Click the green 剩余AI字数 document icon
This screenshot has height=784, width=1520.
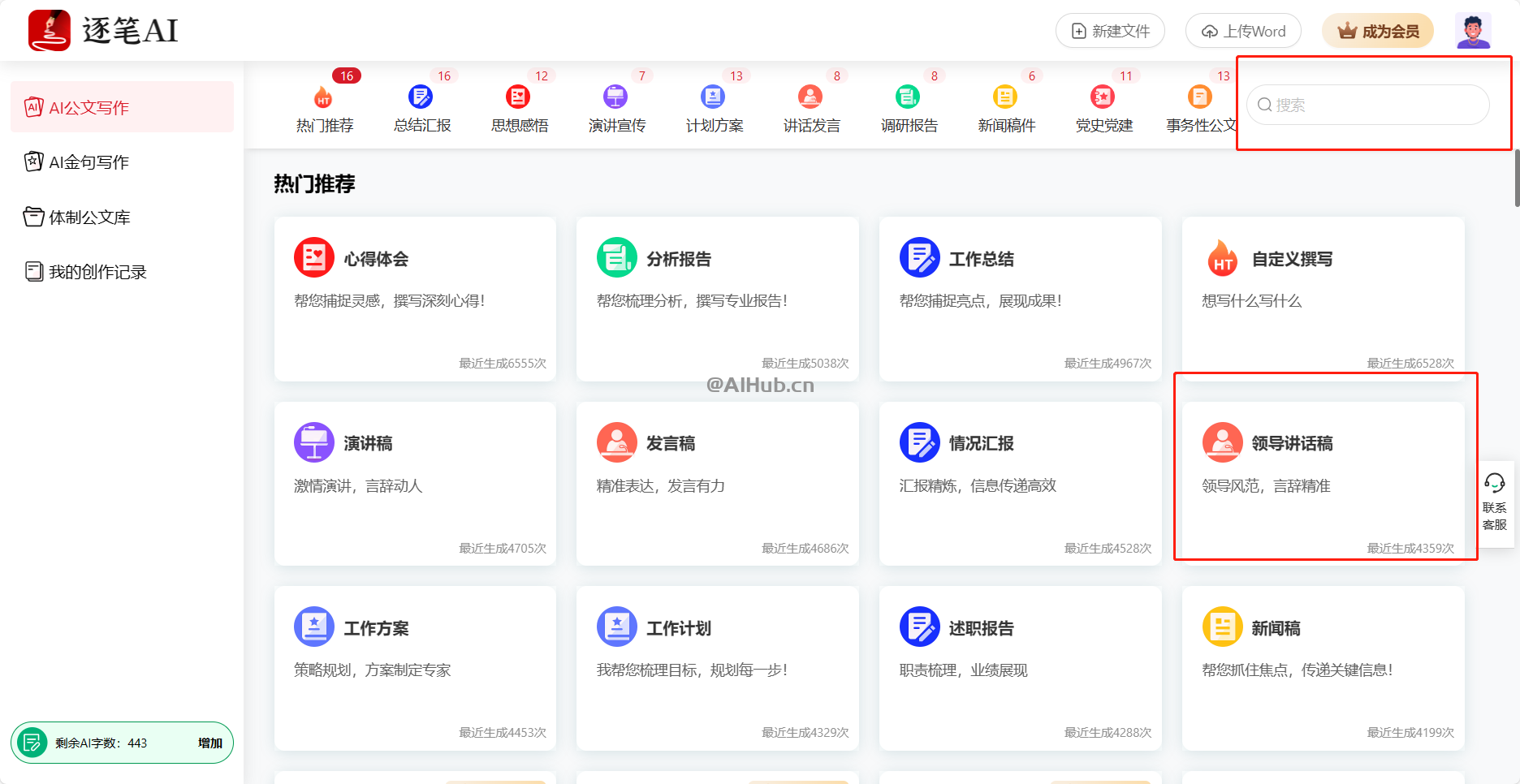32,743
